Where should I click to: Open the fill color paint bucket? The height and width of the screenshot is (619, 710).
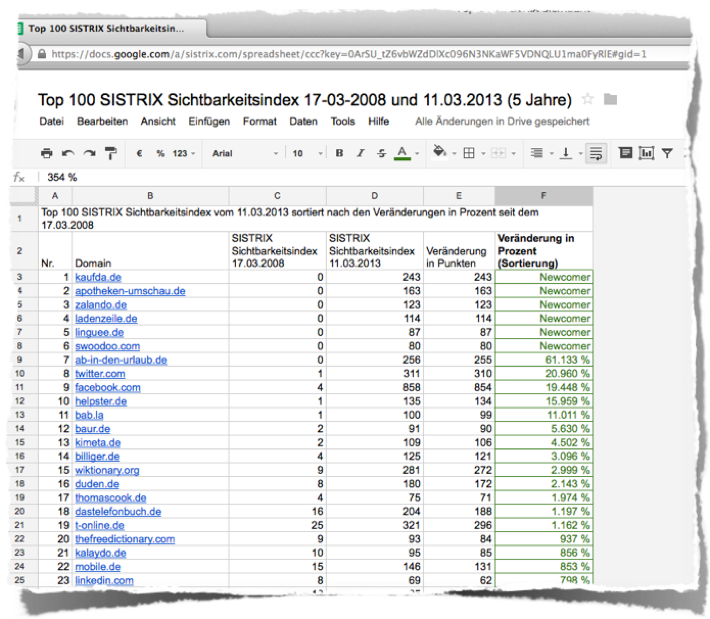click(x=439, y=153)
